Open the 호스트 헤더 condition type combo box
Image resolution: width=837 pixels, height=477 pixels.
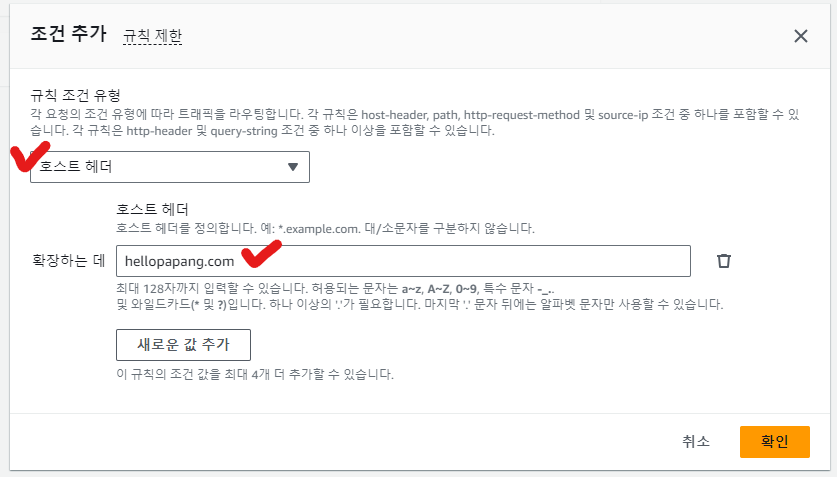pyautogui.click(x=170, y=167)
